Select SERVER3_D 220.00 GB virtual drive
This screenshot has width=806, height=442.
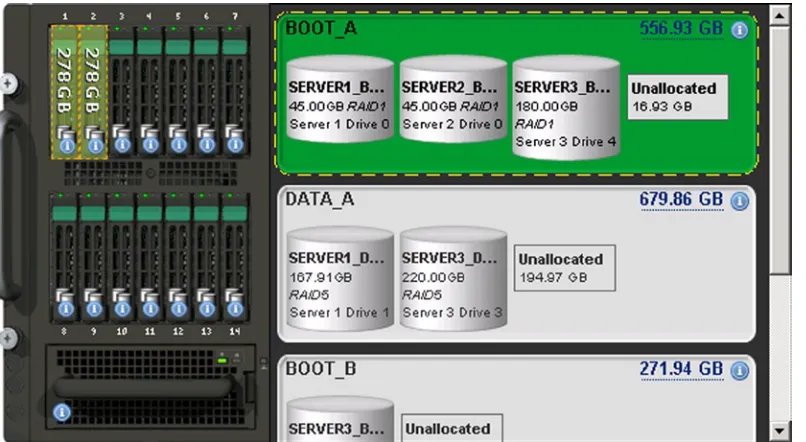click(x=453, y=278)
